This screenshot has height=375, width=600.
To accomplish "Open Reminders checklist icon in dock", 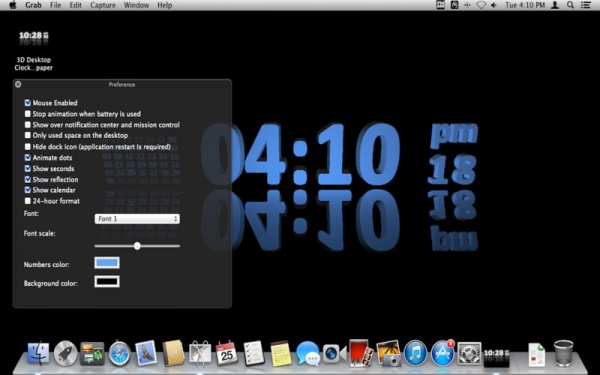I will click(x=253, y=353).
